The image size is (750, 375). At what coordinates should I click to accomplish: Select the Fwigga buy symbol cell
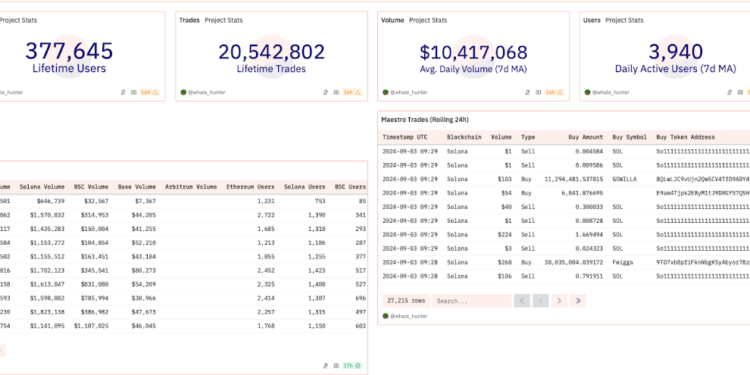(622, 263)
